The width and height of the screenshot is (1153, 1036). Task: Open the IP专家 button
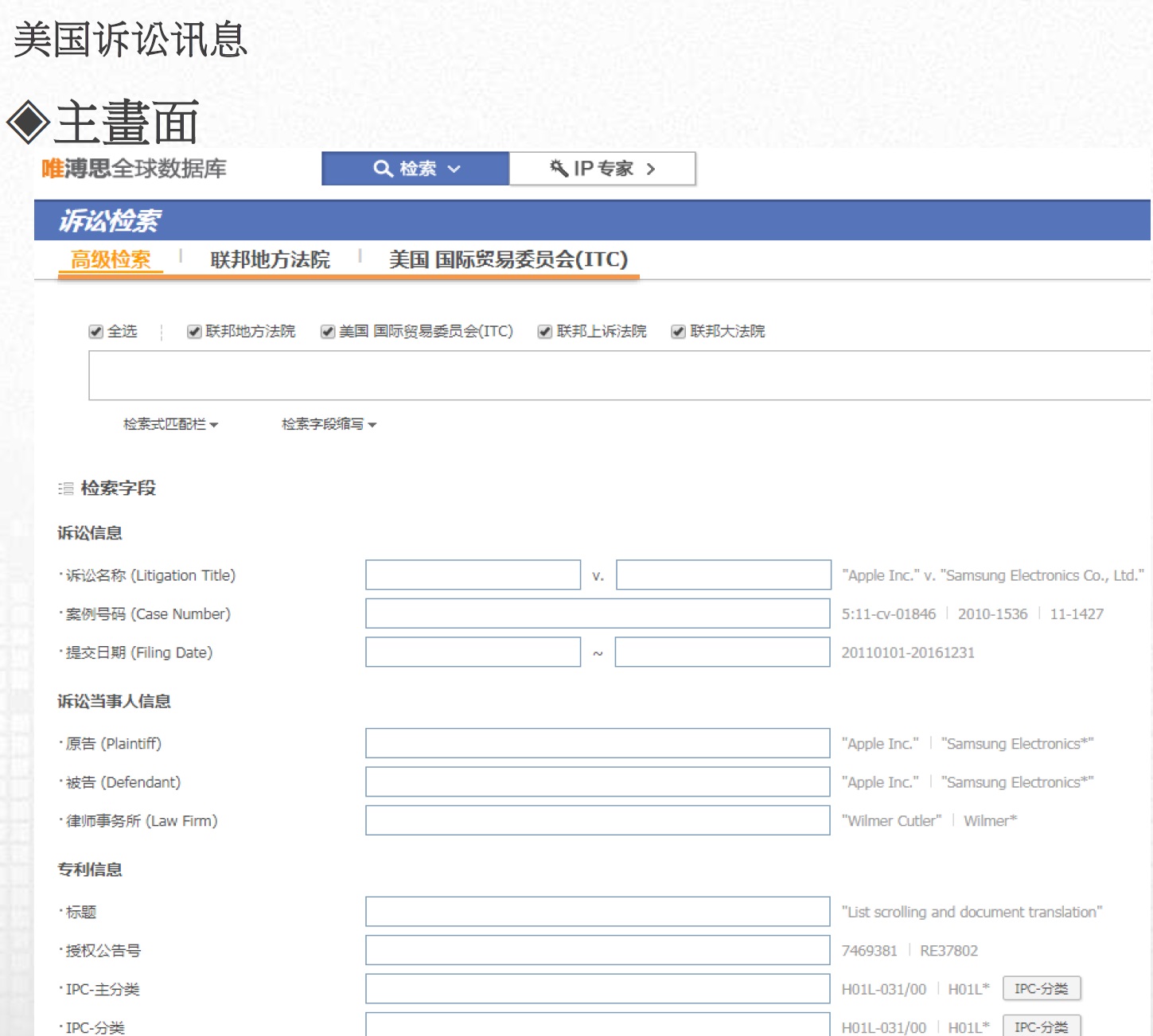[x=602, y=169]
